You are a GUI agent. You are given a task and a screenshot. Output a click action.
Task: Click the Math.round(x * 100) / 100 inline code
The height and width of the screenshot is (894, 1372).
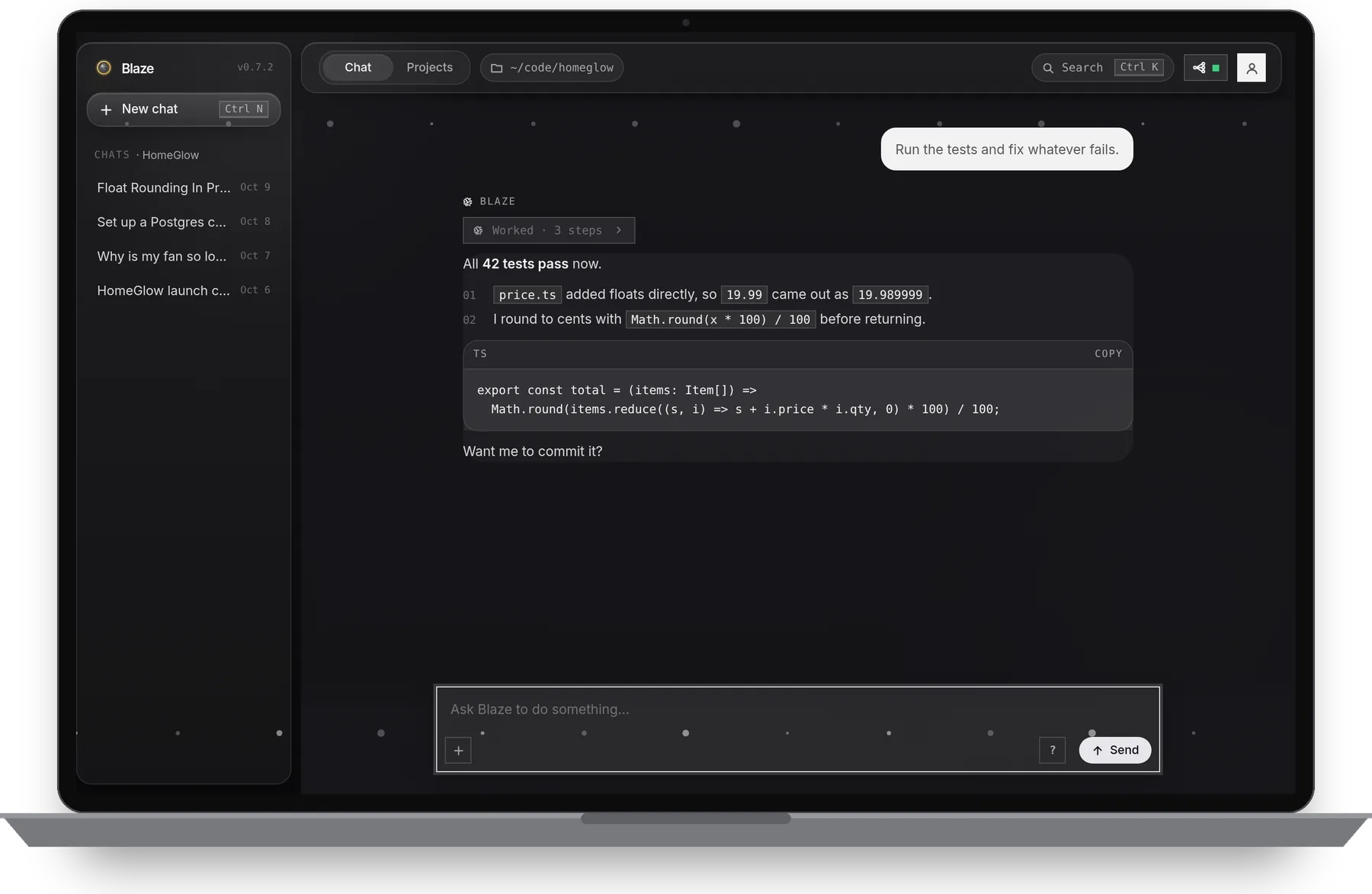coord(720,319)
